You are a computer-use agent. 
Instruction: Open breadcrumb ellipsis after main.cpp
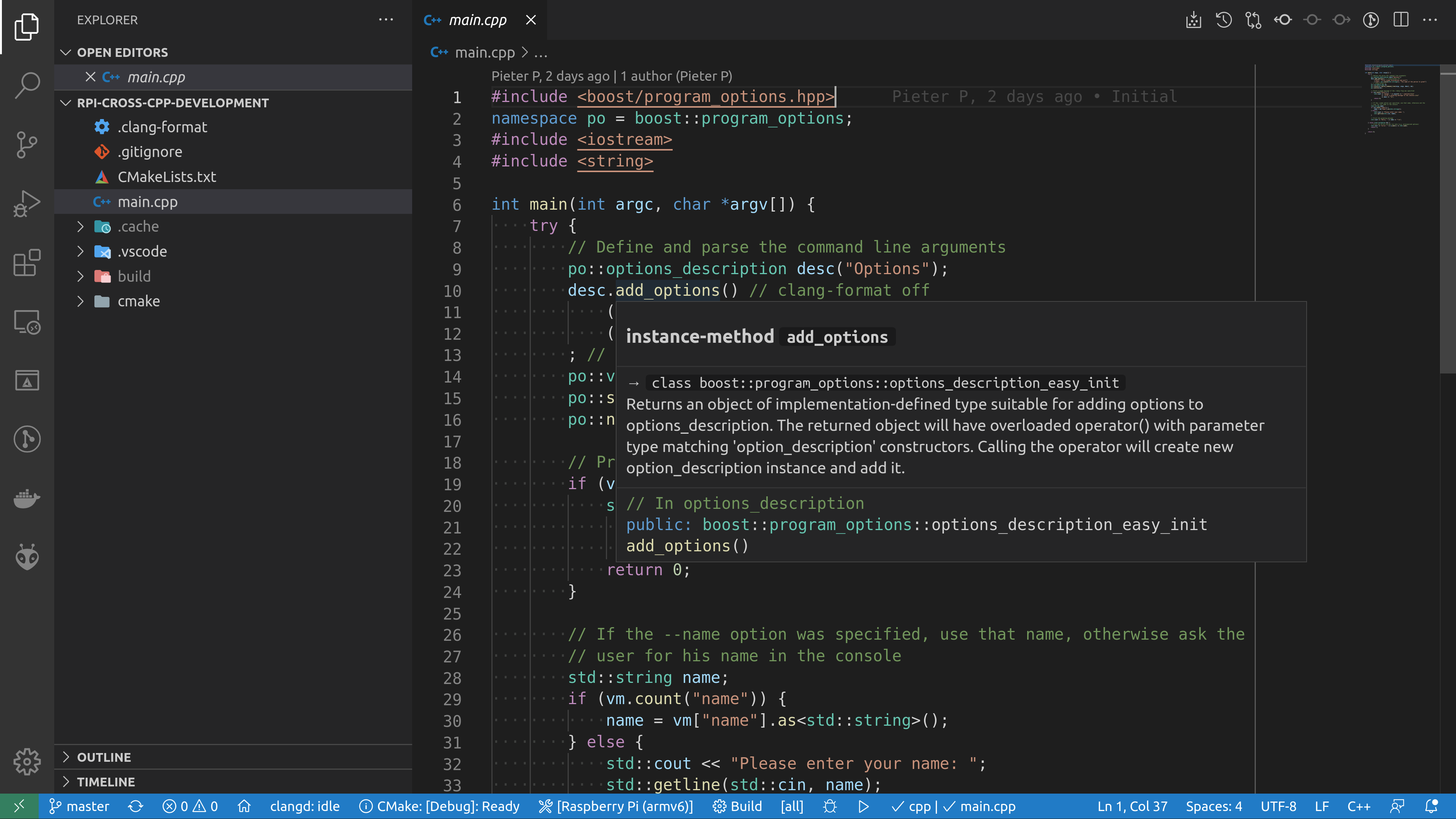pyautogui.click(x=541, y=53)
